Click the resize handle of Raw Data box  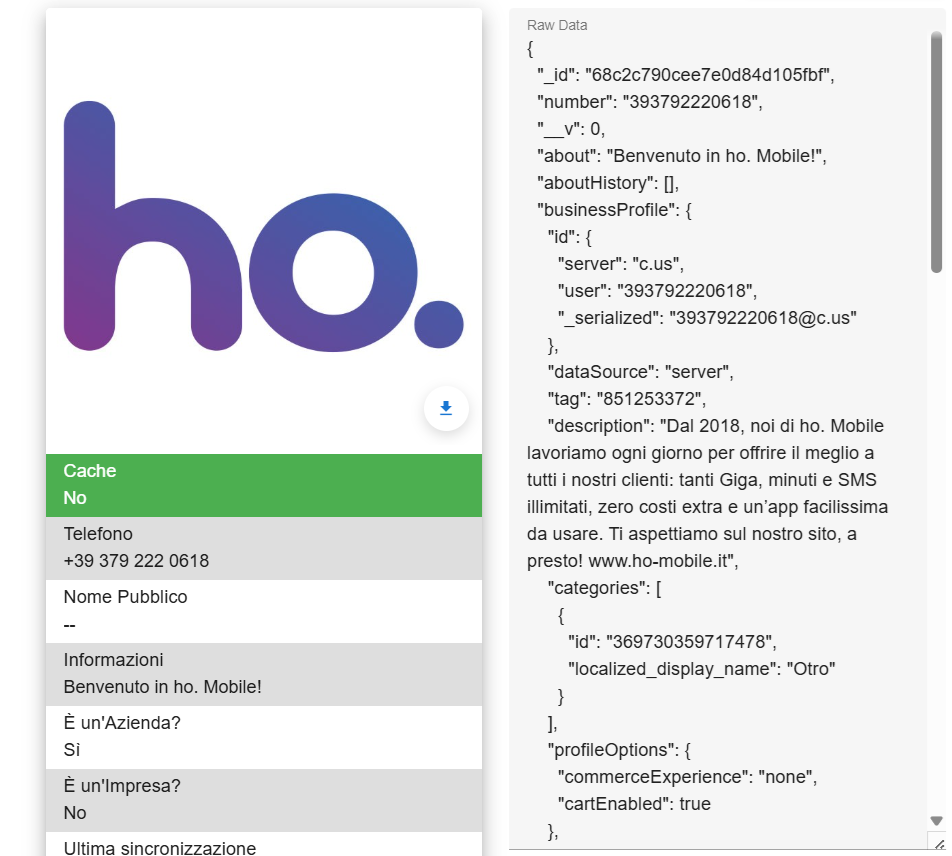[x=937, y=843]
